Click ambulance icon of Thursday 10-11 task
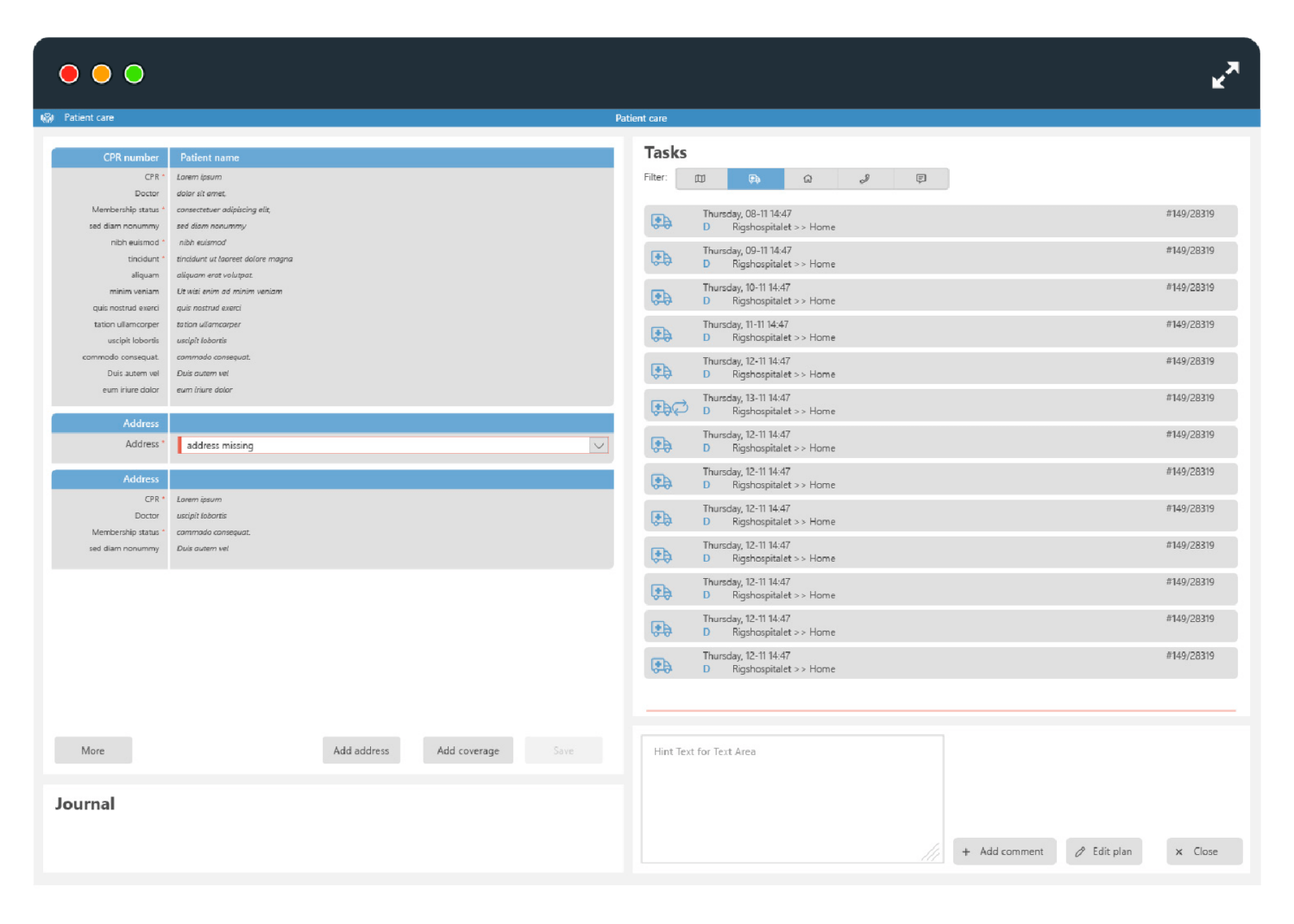 click(x=661, y=296)
